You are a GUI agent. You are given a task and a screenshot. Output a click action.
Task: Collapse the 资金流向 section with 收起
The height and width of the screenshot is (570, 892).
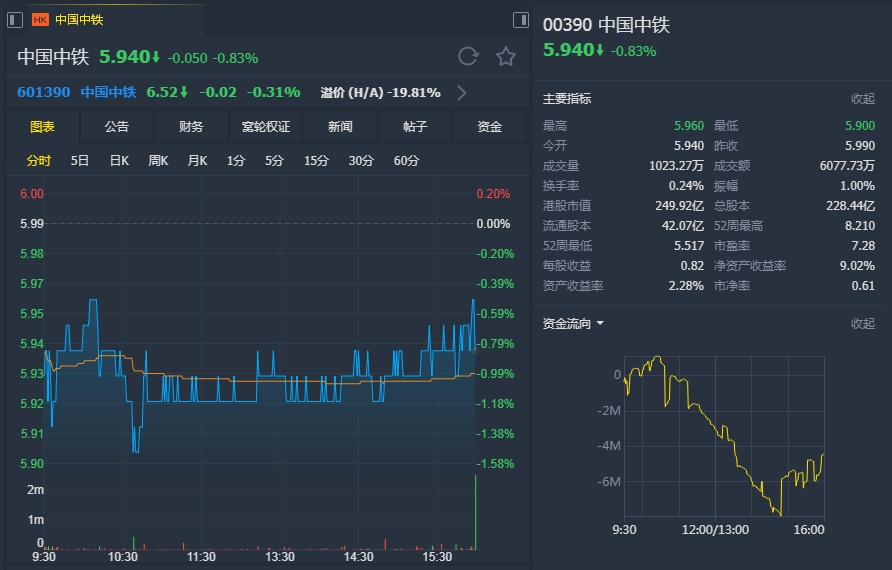pos(862,324)
